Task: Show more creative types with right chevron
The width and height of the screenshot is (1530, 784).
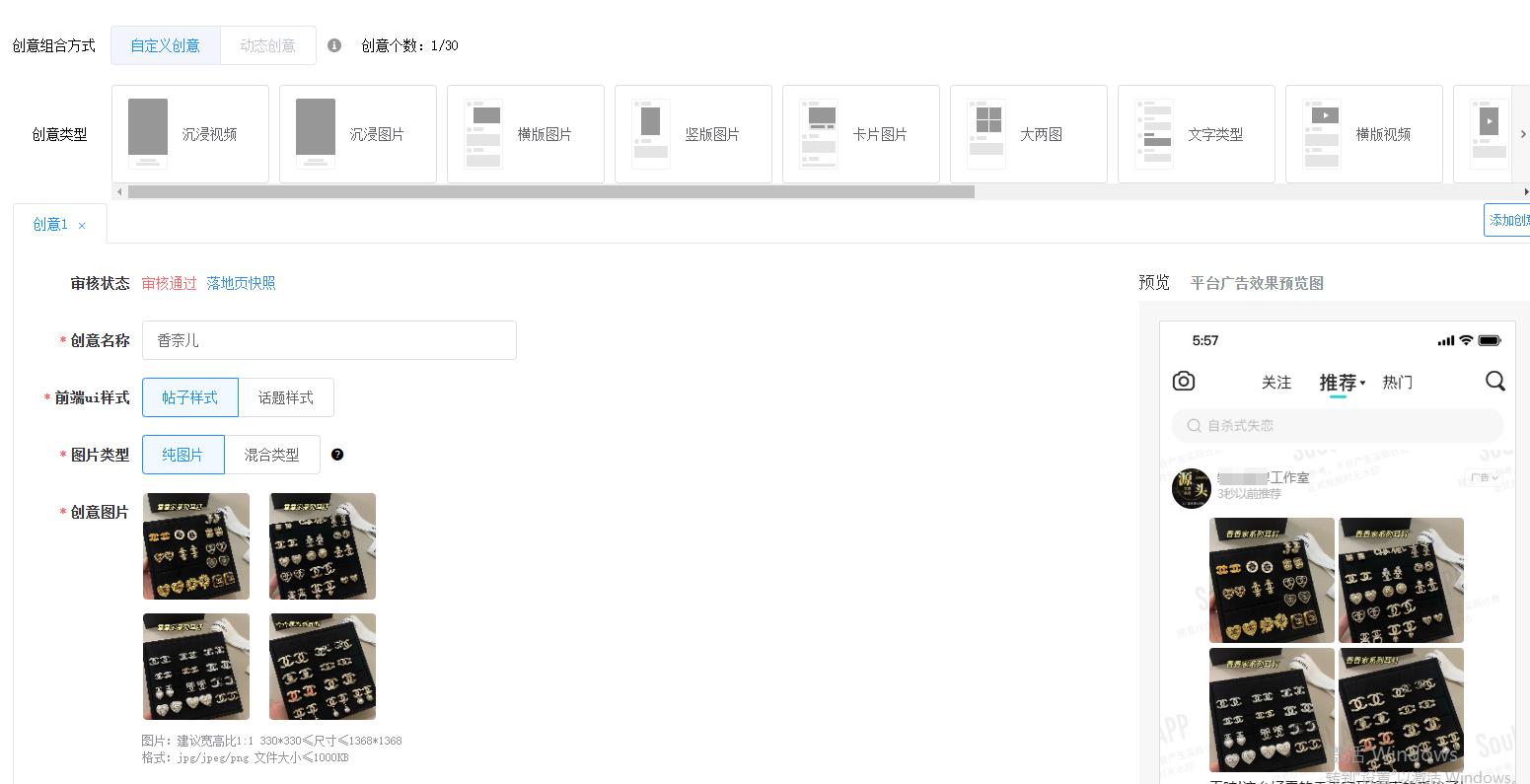Action: [1522, 134]
